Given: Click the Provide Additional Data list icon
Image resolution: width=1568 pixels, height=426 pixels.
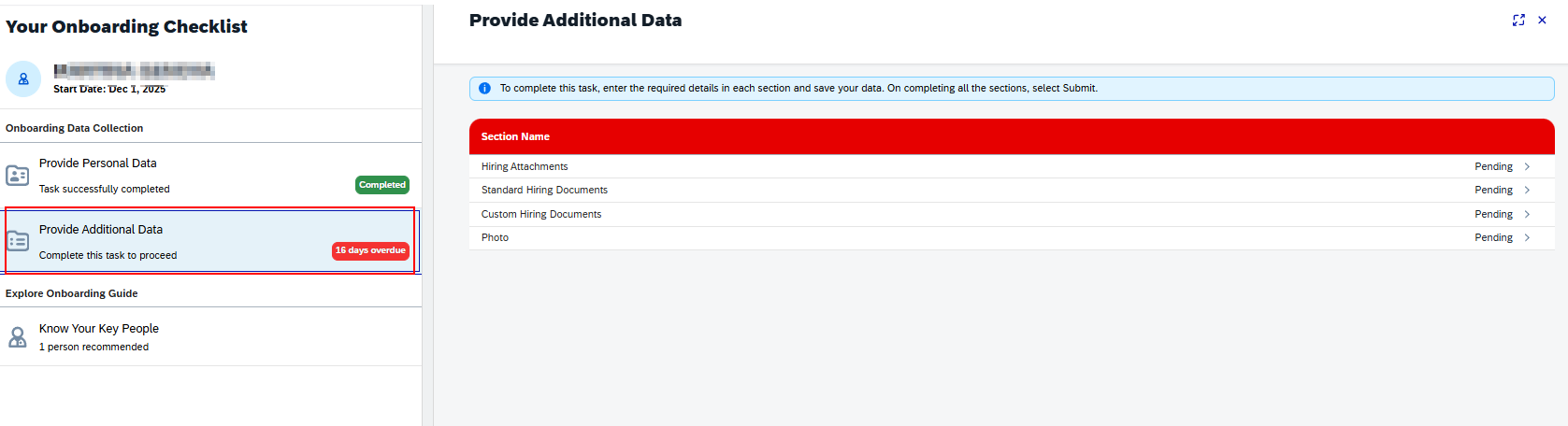Looking at the screenshot, I should click(18, 241).
